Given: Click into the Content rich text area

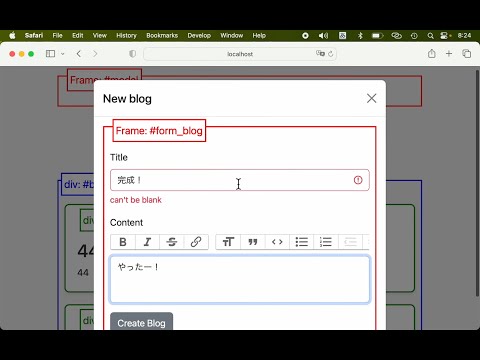Looking at the screenshot, I should click(240, 279).
